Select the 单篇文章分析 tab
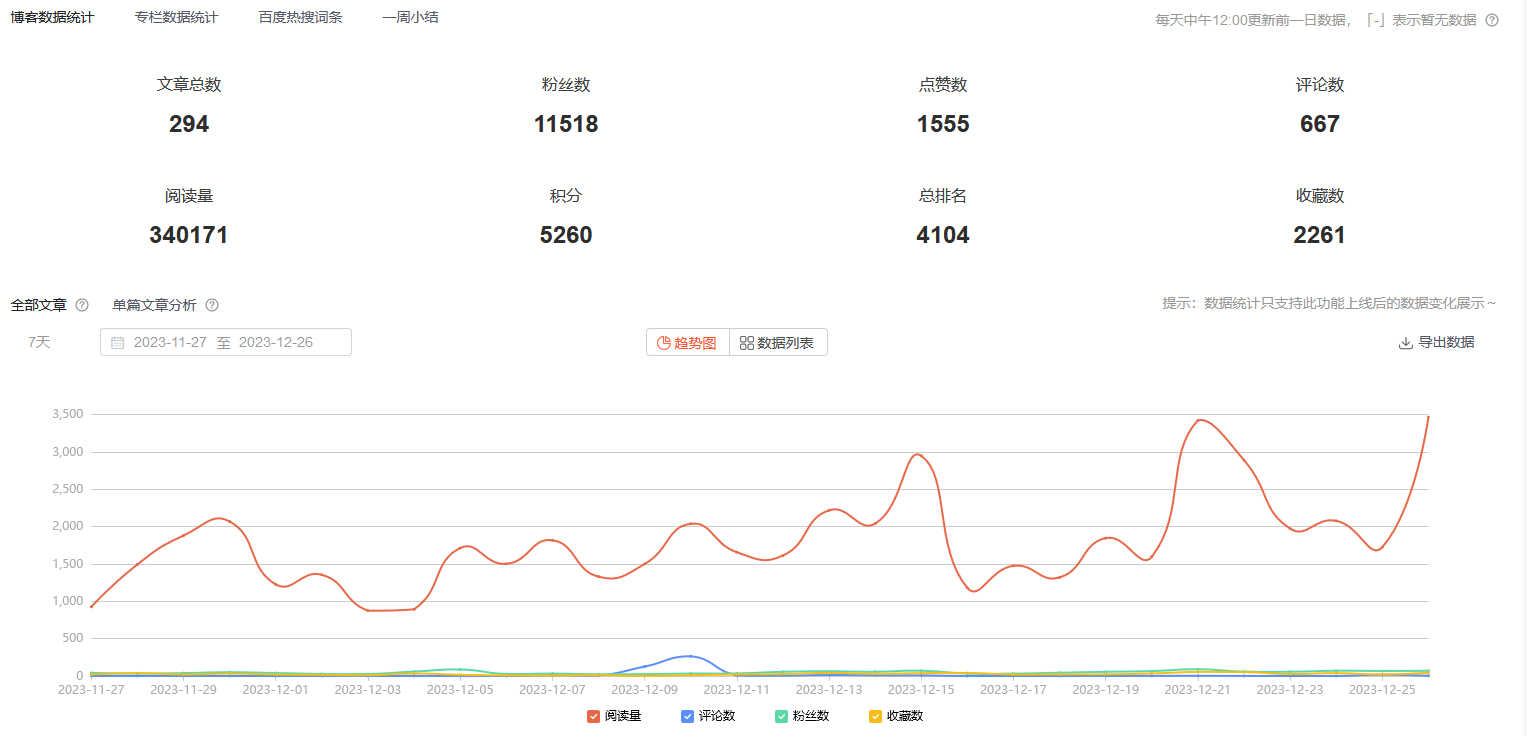Image resolution: width=1527 pixels, height=736 pixels. 154,305
